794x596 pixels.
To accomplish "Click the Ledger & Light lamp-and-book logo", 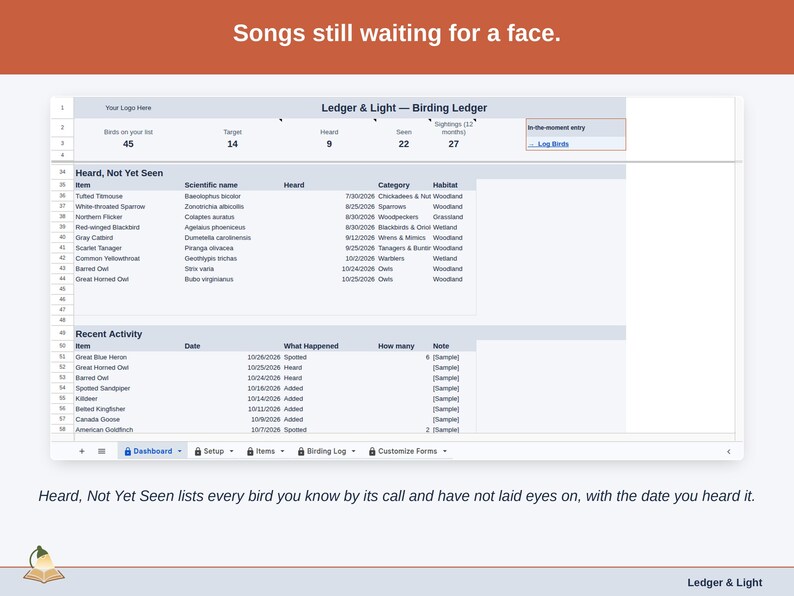I will 44,564.
